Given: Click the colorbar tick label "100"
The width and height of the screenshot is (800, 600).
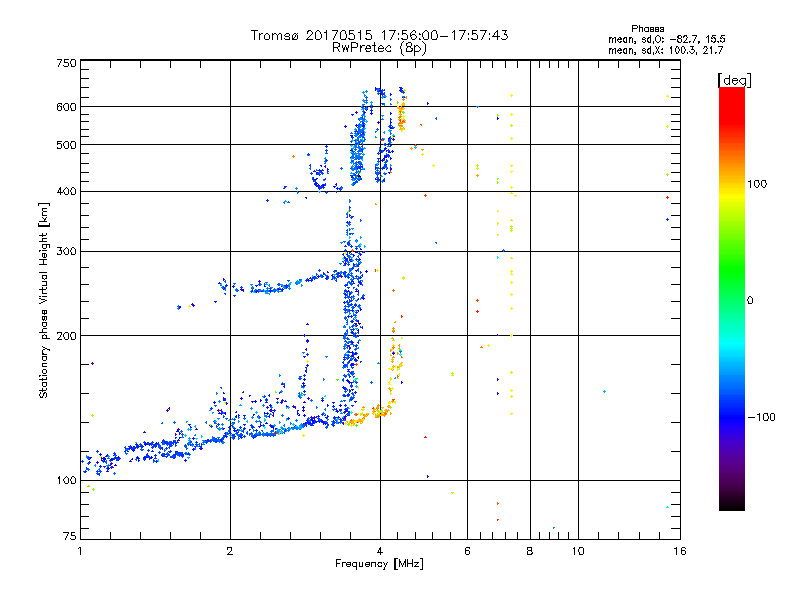Looking at the screenshot, I should pos(757,184).
